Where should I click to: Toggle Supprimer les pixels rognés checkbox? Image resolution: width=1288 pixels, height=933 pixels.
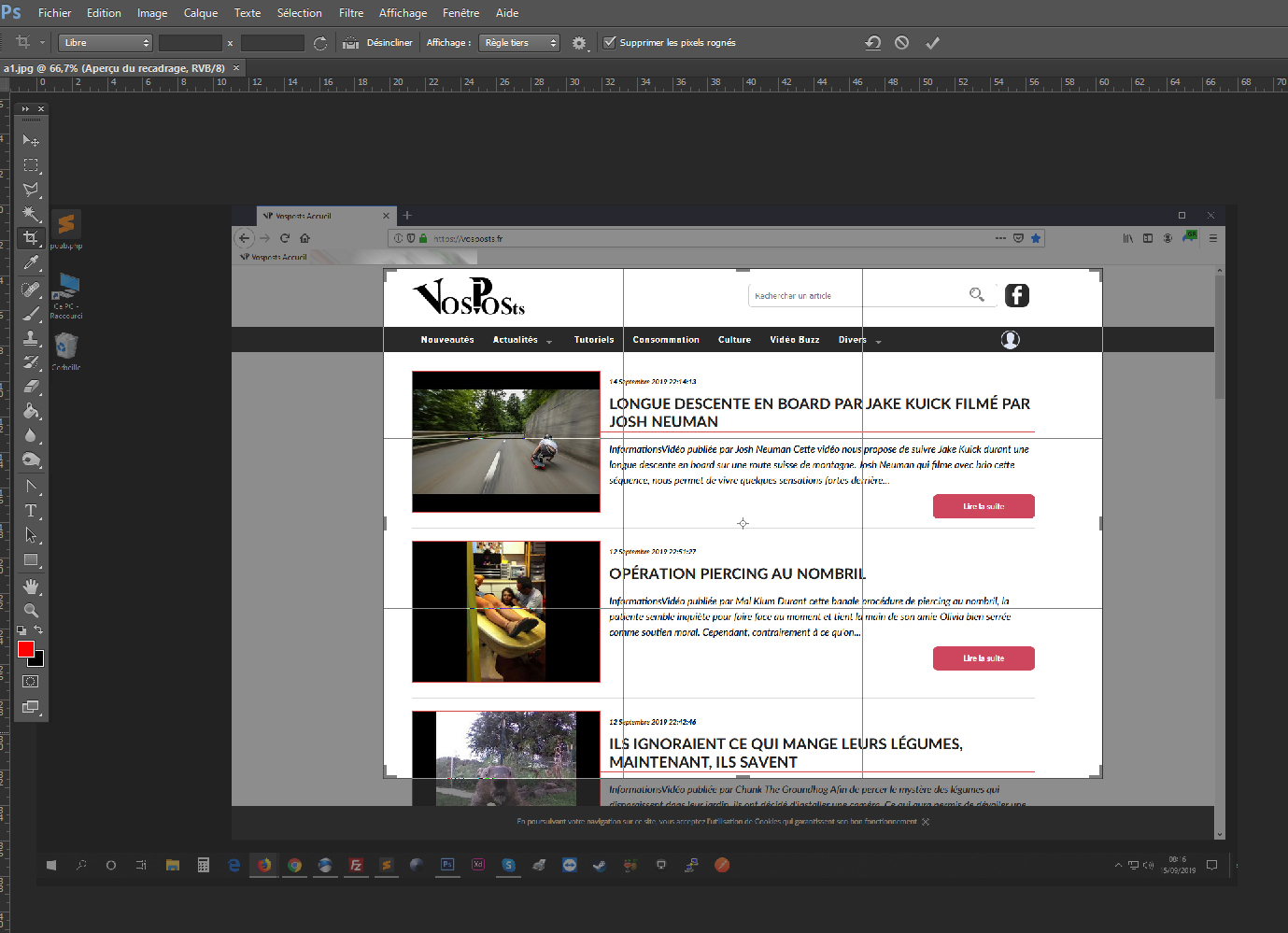click(610, 42)
